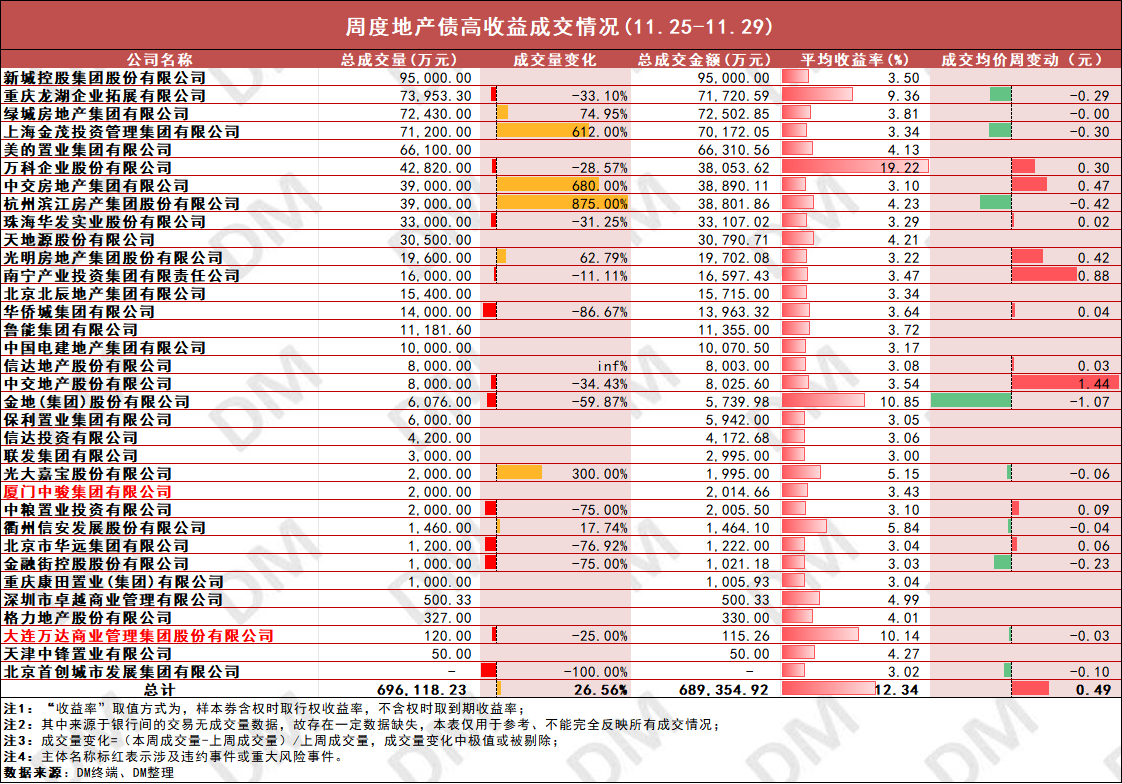Screen dimensions: 1122x784
Task: Select the 成交量变化 column header
Action: point(555,59)
